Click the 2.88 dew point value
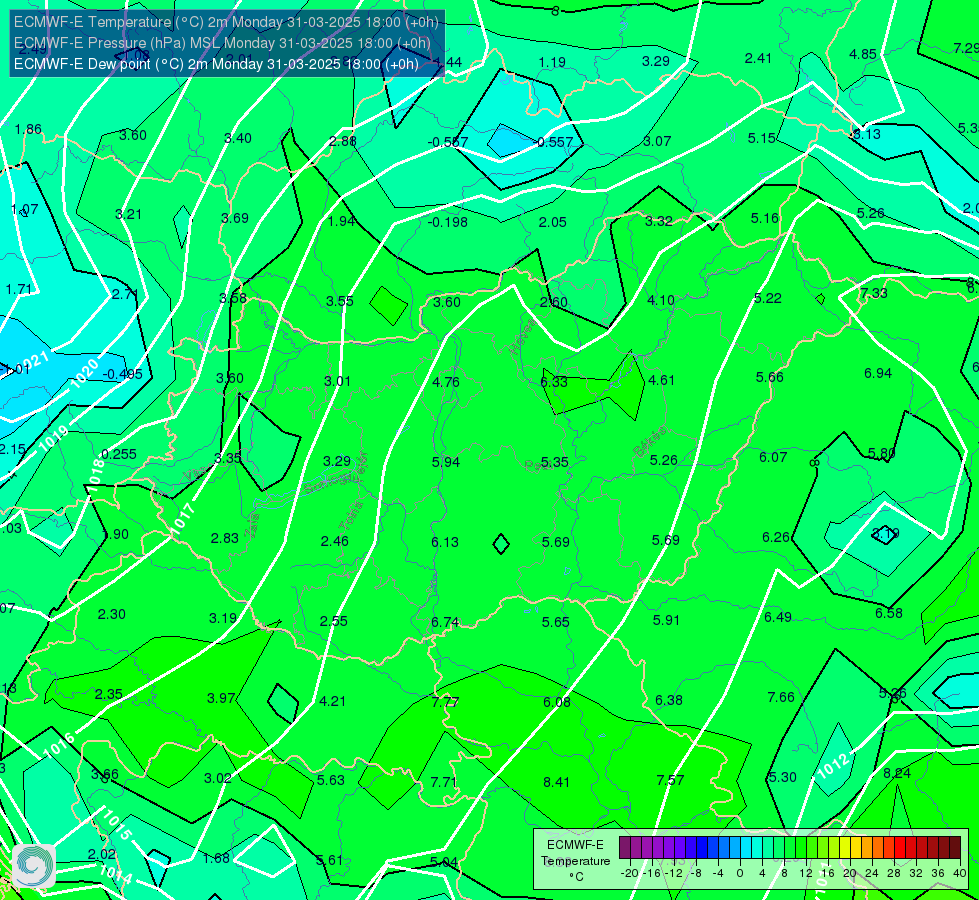Screen dimensions: 979x900 343,141
